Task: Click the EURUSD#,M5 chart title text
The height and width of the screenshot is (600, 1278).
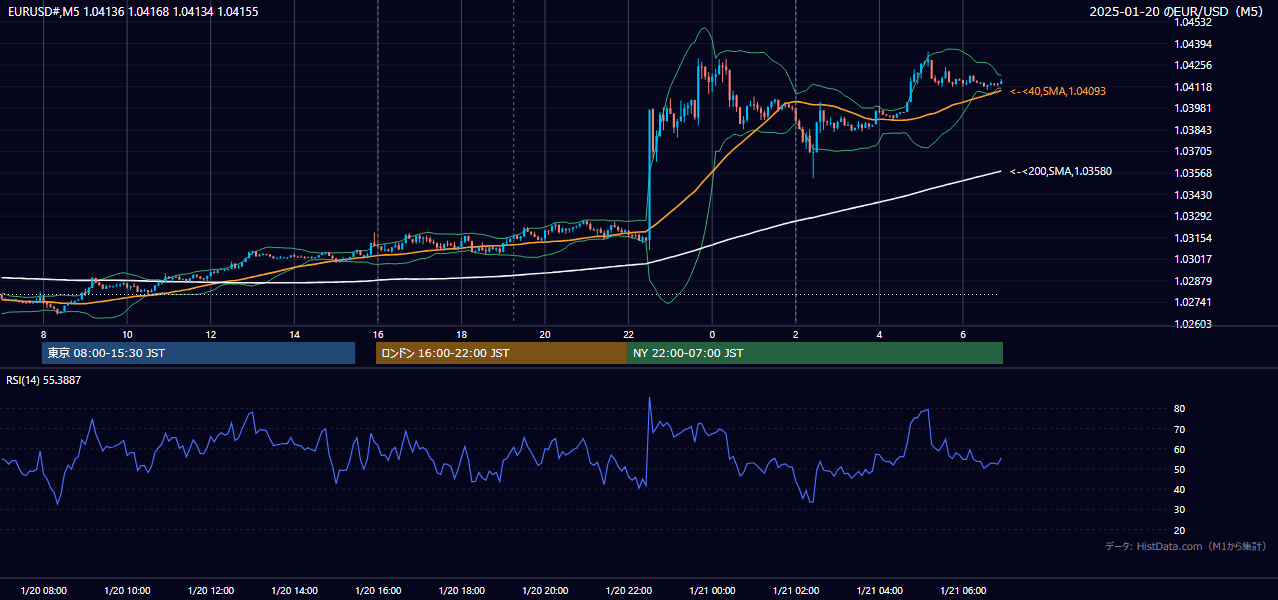Action: (x=132, y=11)
